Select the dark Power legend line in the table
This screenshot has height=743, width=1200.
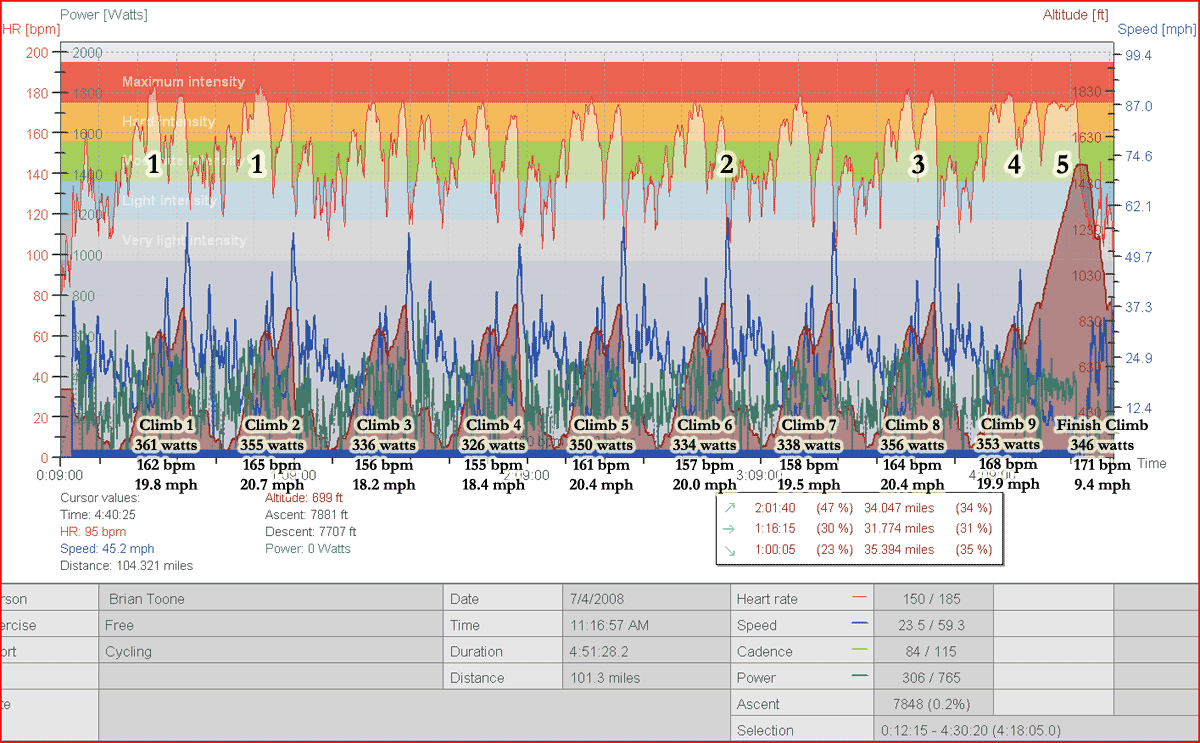pyautogui.click(x=858, y=676)
